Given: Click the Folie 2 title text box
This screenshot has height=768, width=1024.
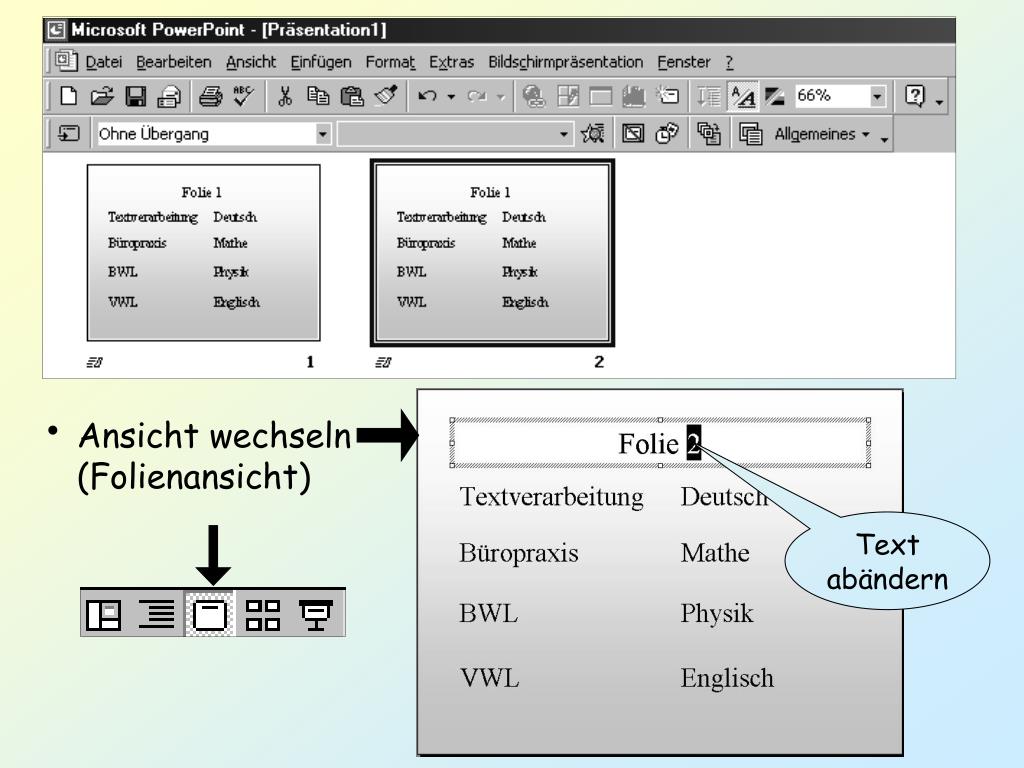Looking at the screenshot, I should click(x=660, y=443).
